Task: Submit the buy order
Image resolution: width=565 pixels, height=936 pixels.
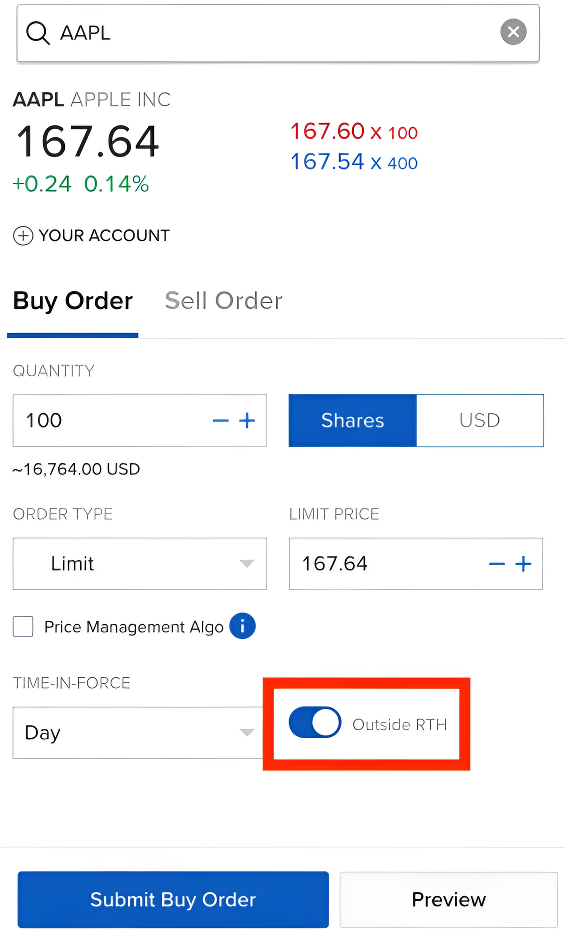Action: 173,899
